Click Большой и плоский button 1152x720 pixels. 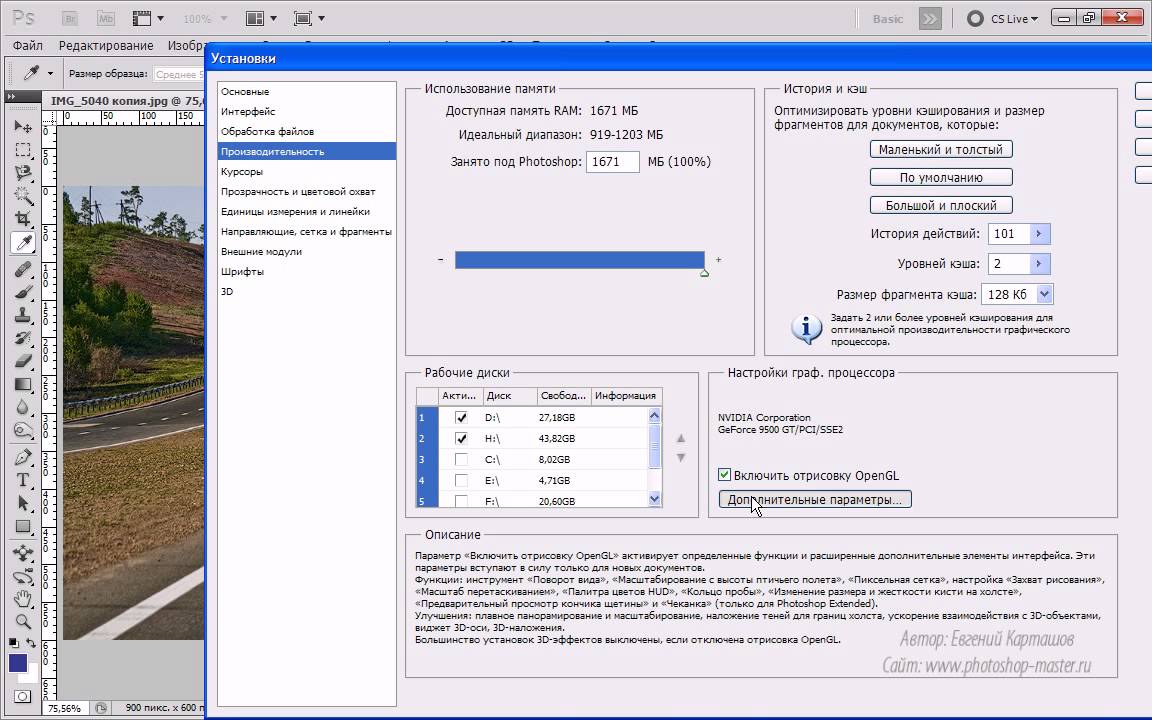pyautogui.click(x=941, y=206)
